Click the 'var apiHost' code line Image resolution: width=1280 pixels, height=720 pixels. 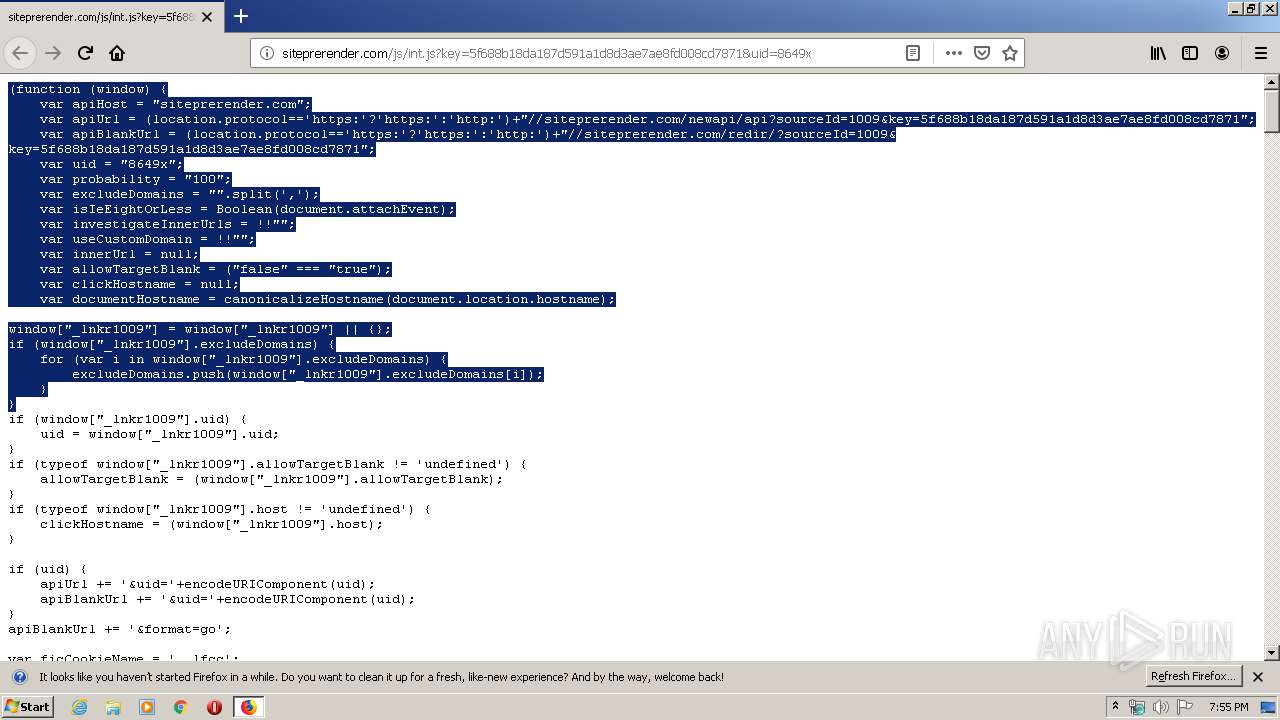click(176, 104)
